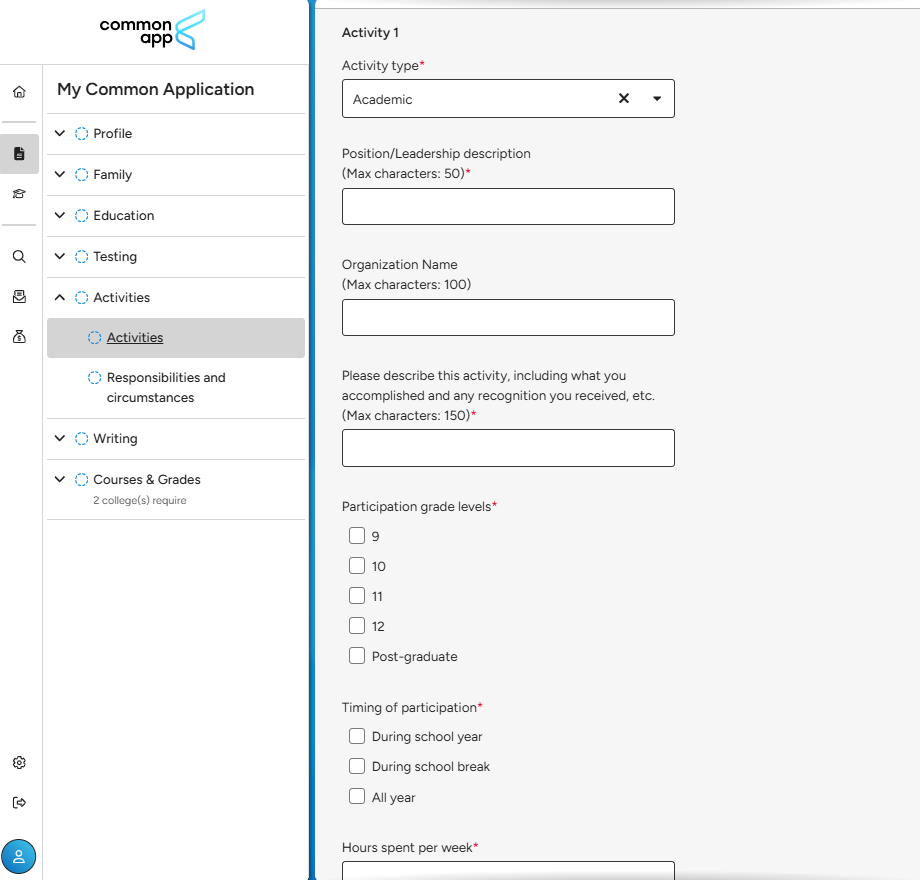The width and height of the screenshot is (920, 880).
Task: Click the magnifying glass search icon
Action: tap(19, 256)
